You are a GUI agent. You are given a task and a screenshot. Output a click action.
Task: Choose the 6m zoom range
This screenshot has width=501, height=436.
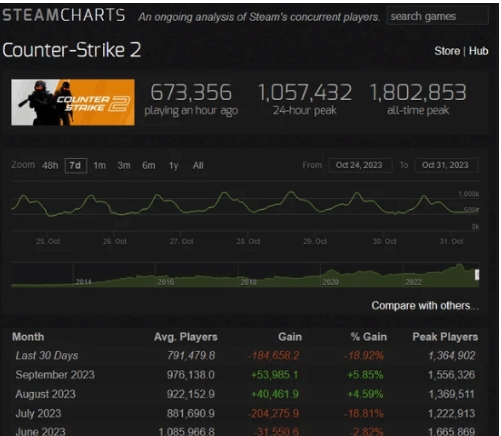pos(149,165)
